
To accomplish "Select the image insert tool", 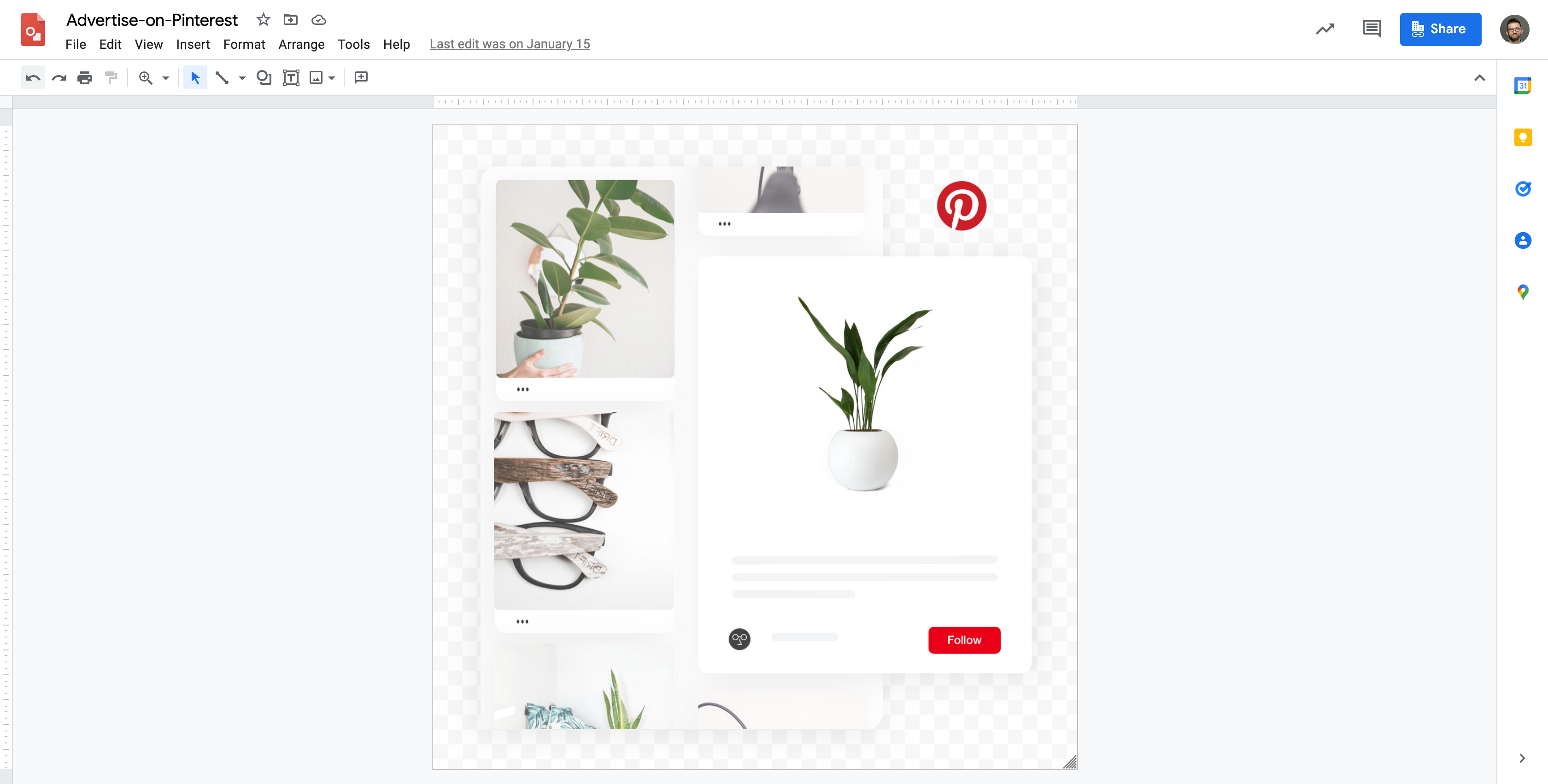I will [315, 77].
